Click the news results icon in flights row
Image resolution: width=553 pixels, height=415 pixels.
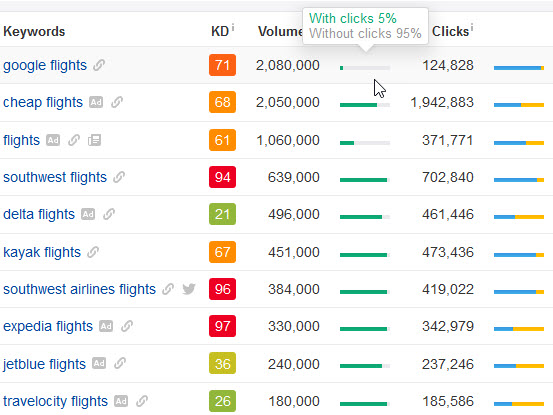(95, 140)
